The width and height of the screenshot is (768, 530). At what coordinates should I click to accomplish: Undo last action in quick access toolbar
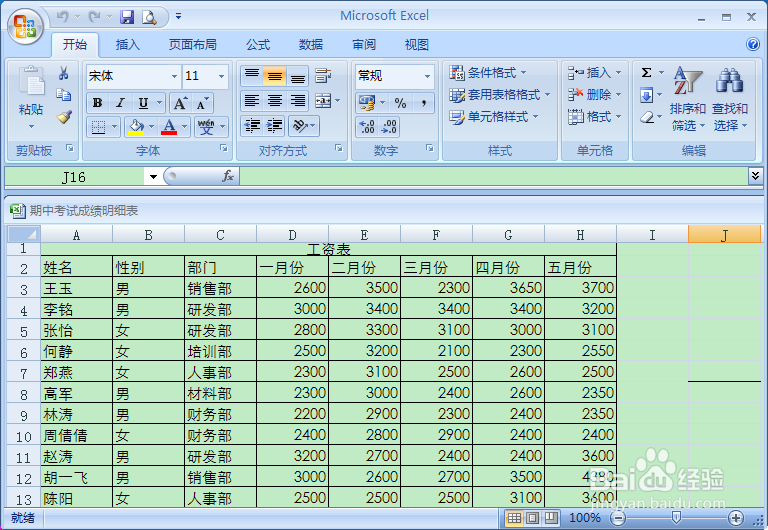[x=62, y=17]
